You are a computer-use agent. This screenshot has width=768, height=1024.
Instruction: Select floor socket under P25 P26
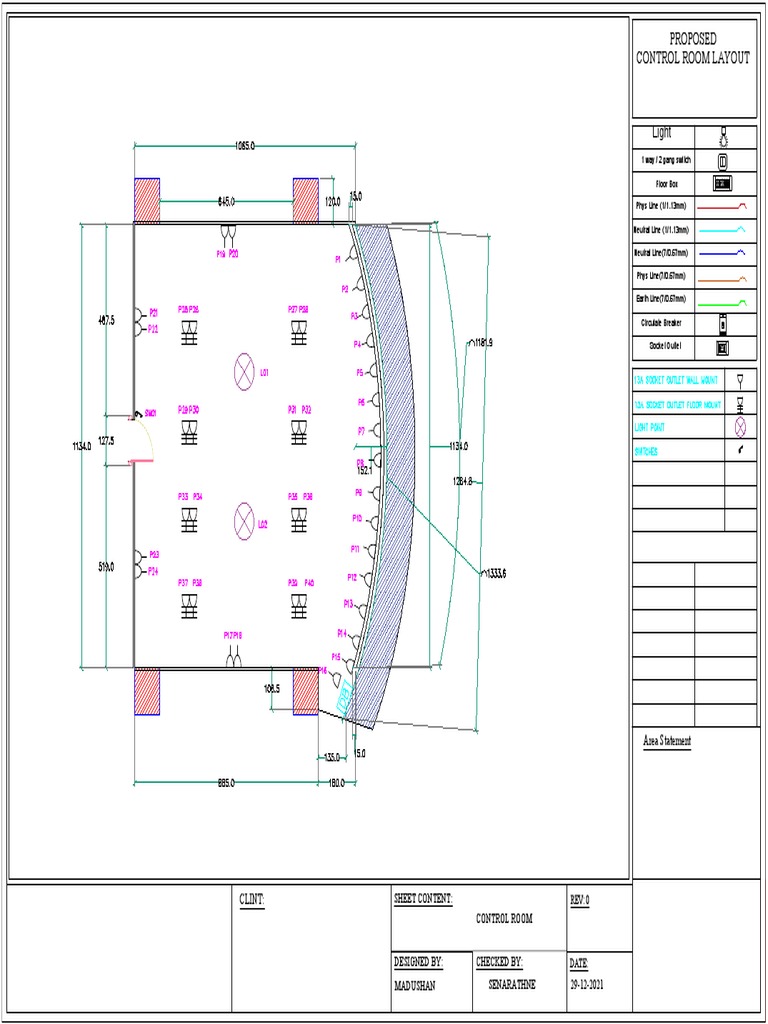[x=189, y=332]
